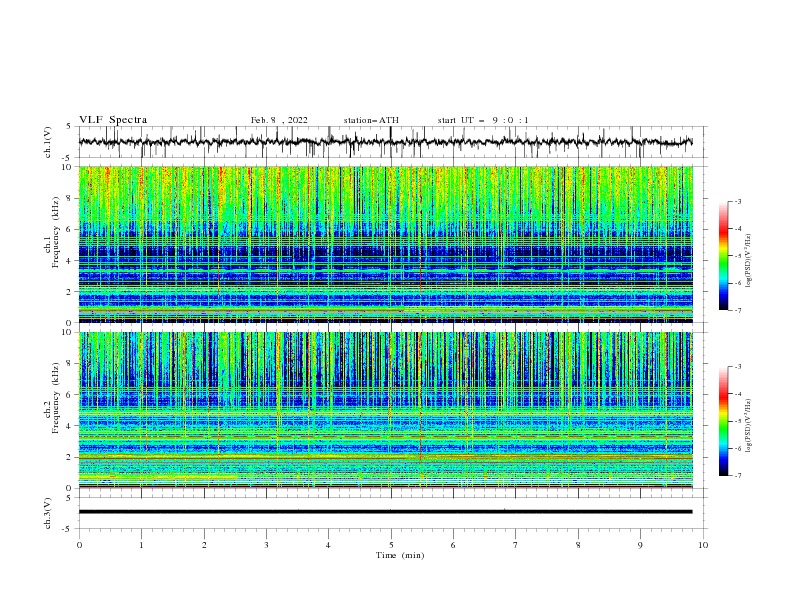
Task: Click the ch.2 spectrogram panel
Action: tap(386, 410)
